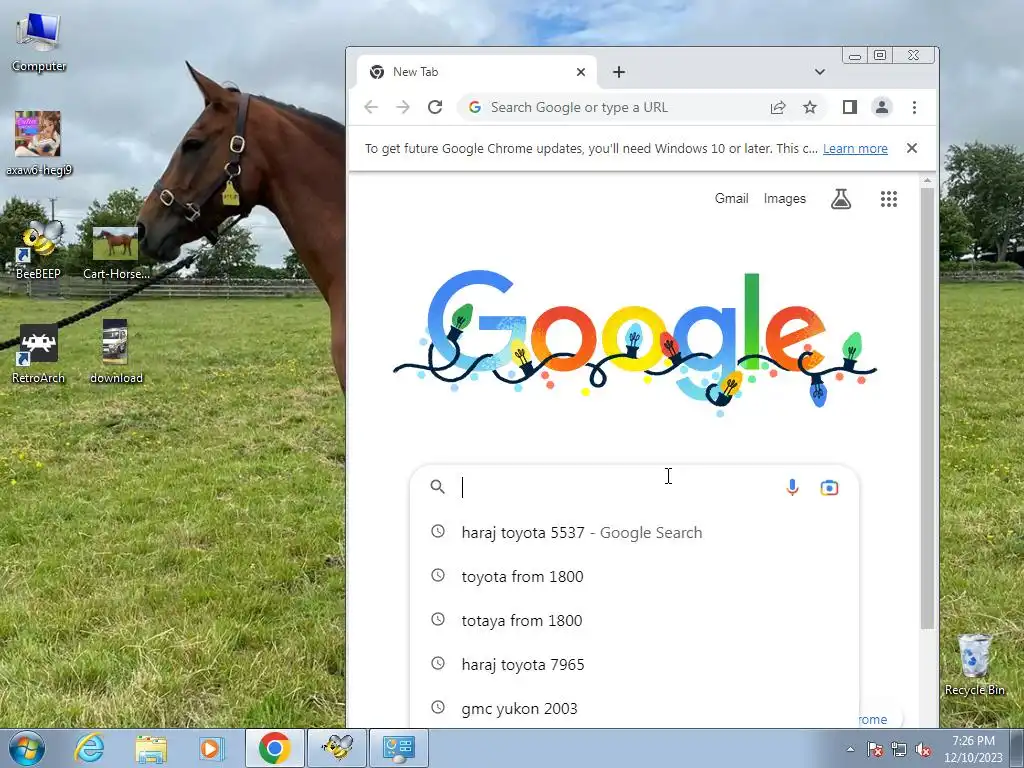Go back with Chrome's back arrow

click(x=371, y=107)
